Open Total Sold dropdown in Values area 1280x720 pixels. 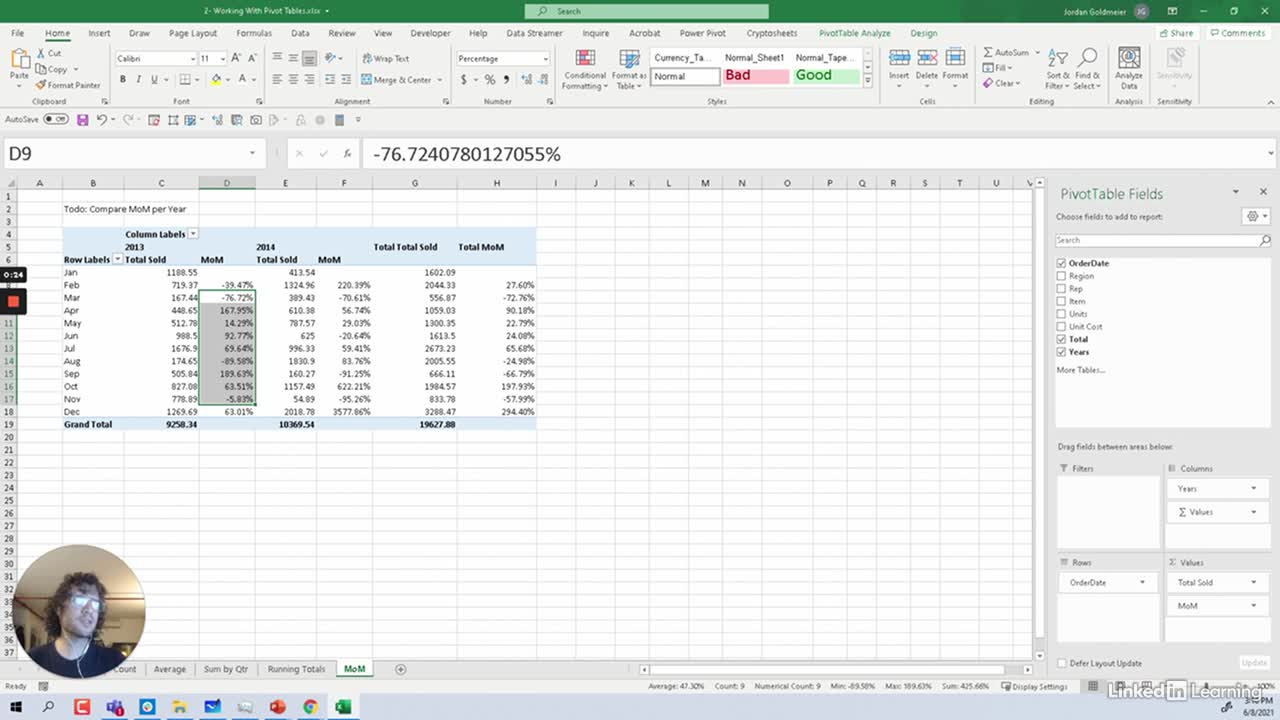coord(1253,582)
